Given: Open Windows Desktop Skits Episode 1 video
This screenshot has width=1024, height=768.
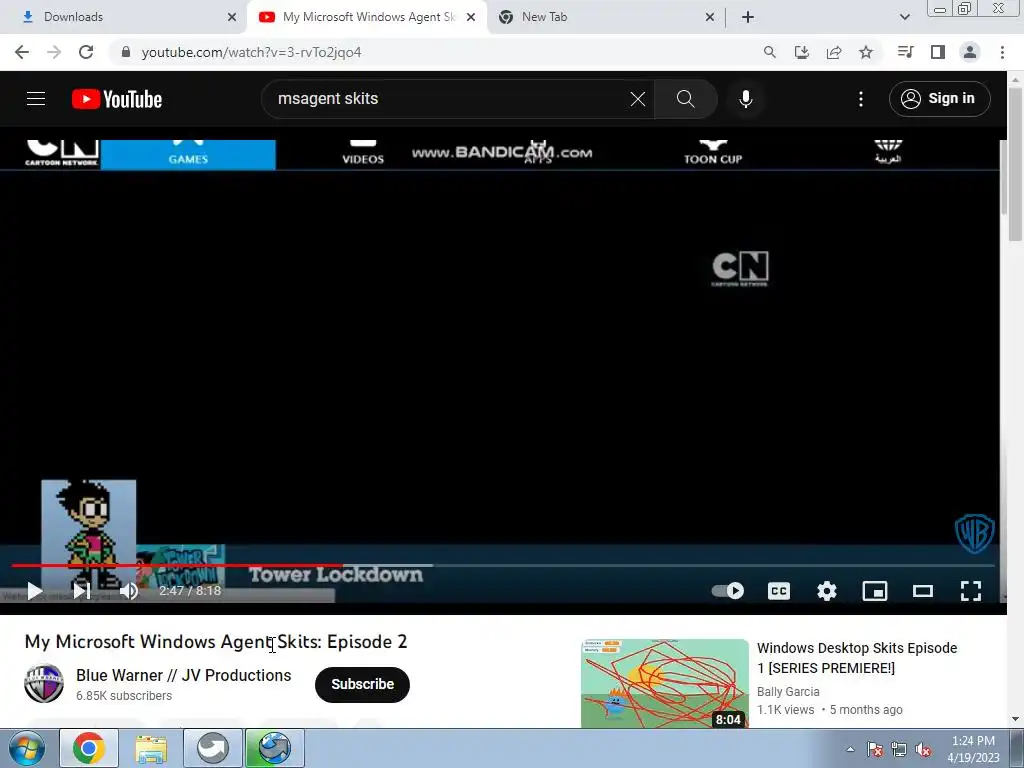Looking at the screenshot, I should click(857, 658).
